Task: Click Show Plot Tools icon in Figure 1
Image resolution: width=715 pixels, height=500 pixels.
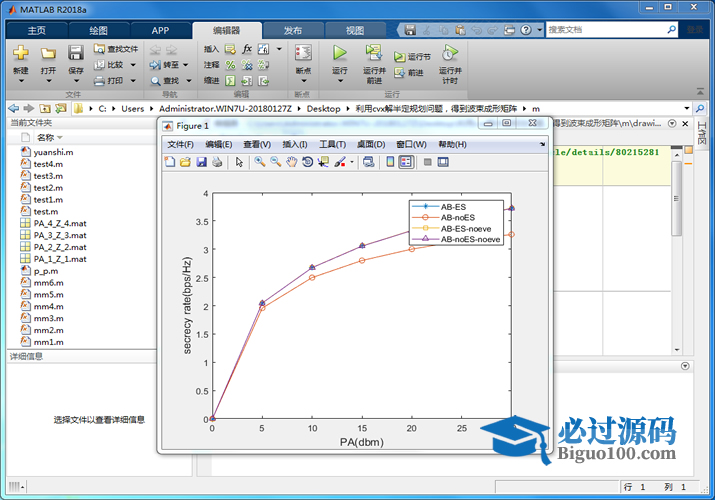Action: (443, 162)
